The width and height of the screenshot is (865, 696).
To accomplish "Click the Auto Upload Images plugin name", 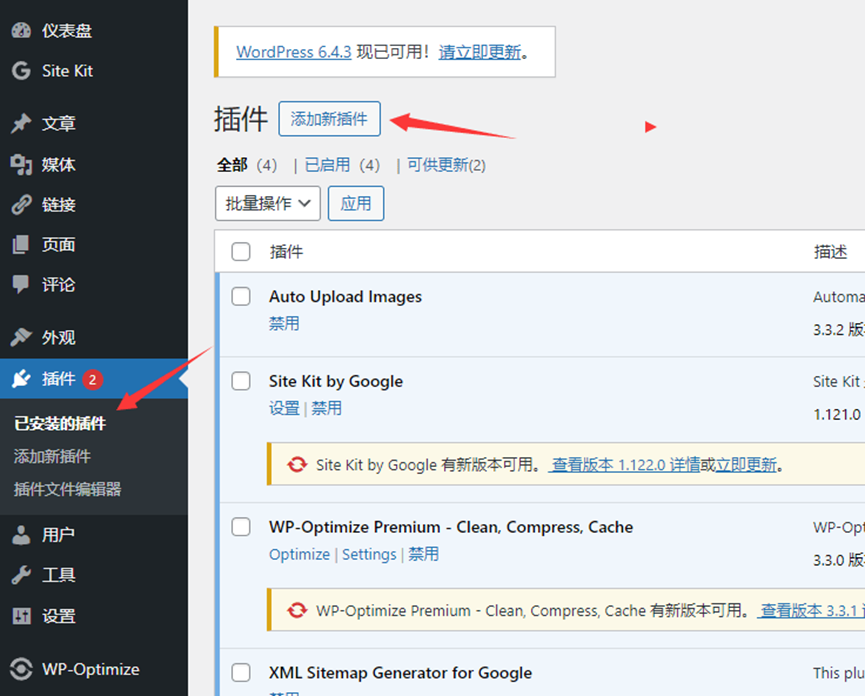I will 345,296.
